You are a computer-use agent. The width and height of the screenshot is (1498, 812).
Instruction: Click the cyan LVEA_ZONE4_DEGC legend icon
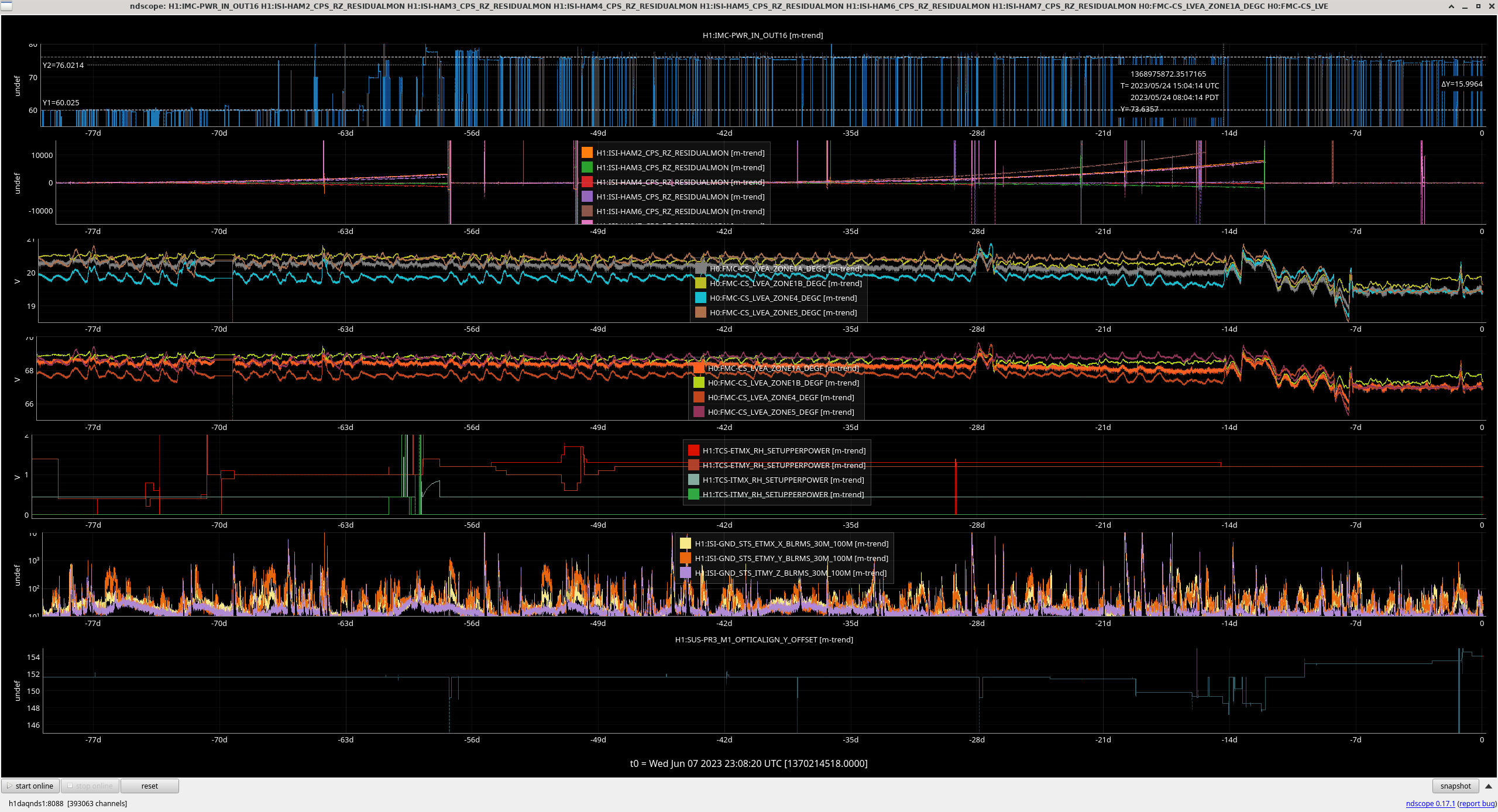[x=700, y=298]
